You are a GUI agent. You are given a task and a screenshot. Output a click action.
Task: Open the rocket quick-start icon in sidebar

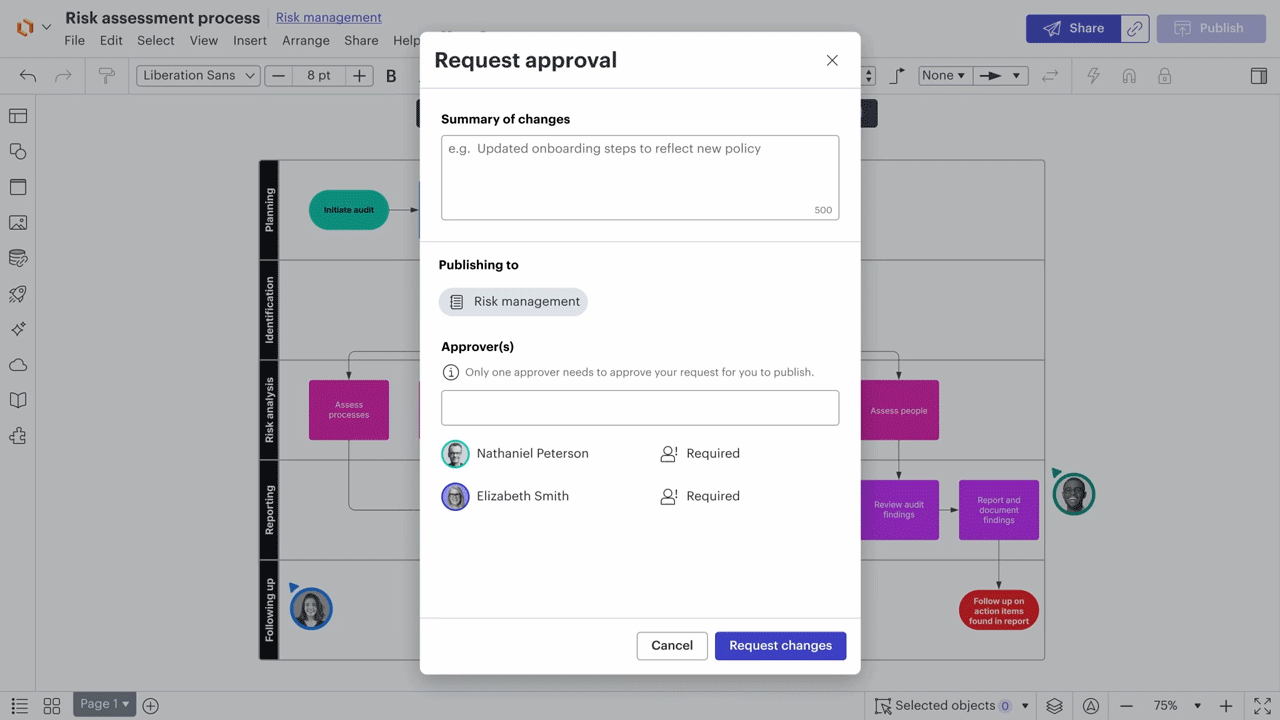pyautogui.click(x=18, y=294)
